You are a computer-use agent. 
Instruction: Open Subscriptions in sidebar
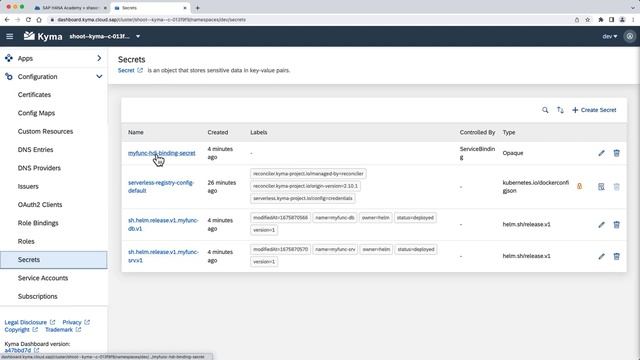click(x=38, y=297)
